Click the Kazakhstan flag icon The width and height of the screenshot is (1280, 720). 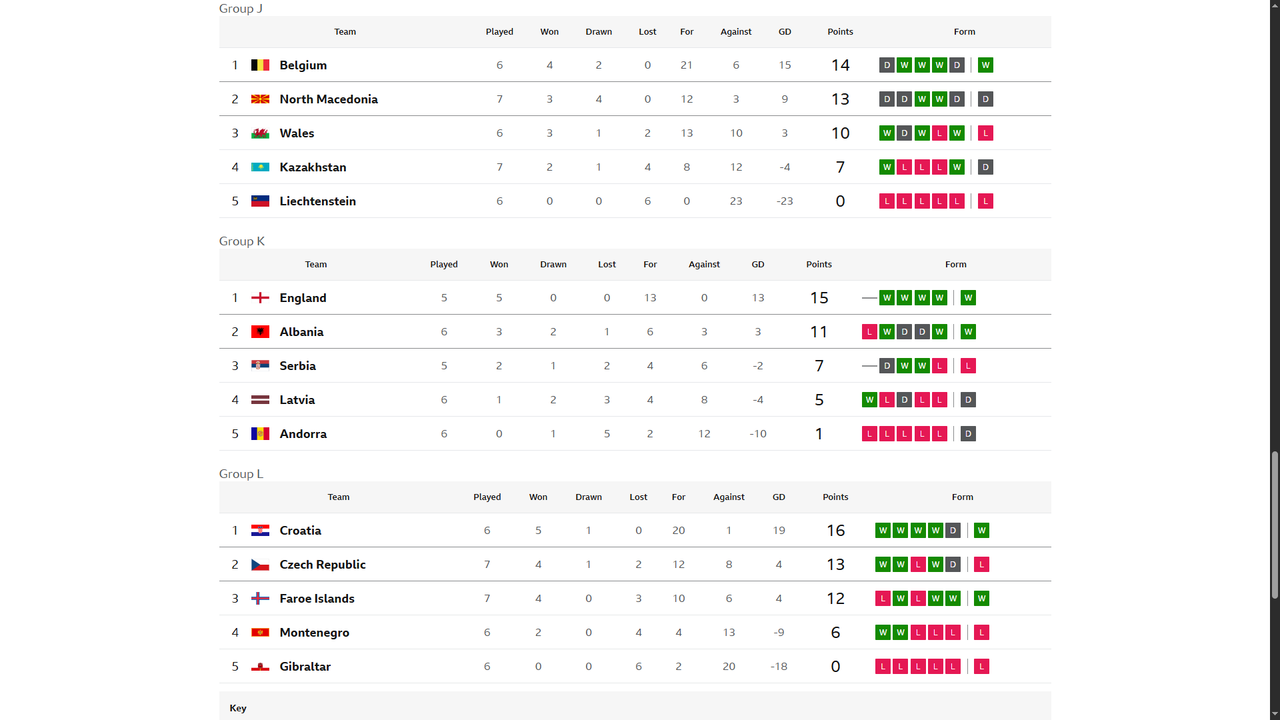pos(260,167)
